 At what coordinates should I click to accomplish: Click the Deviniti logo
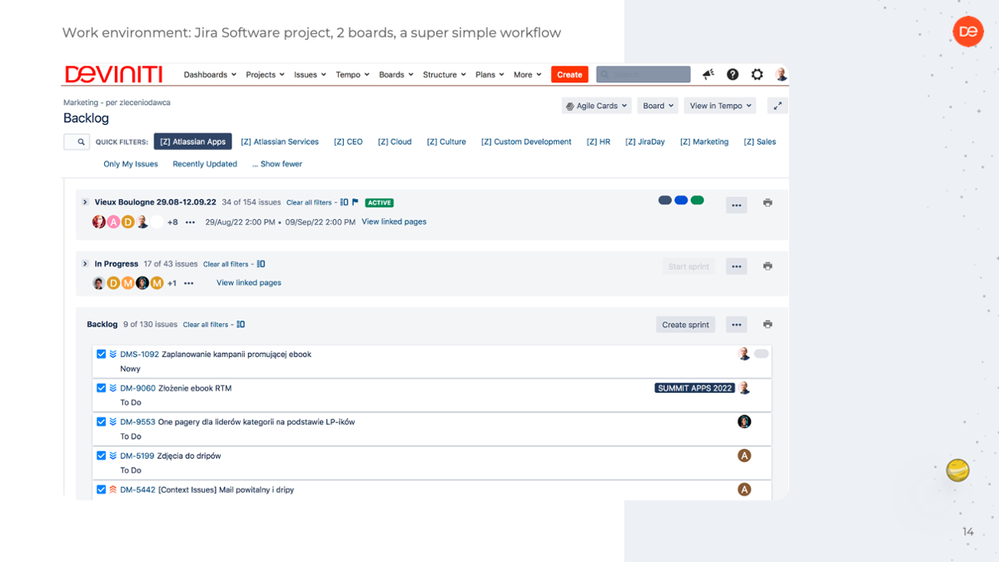tap(113, 75)
